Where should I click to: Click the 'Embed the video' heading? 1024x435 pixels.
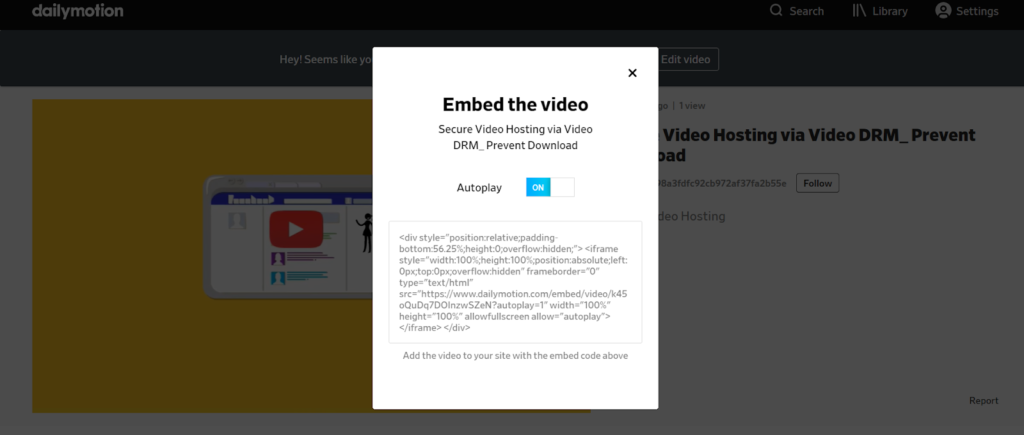click(515, 105)
